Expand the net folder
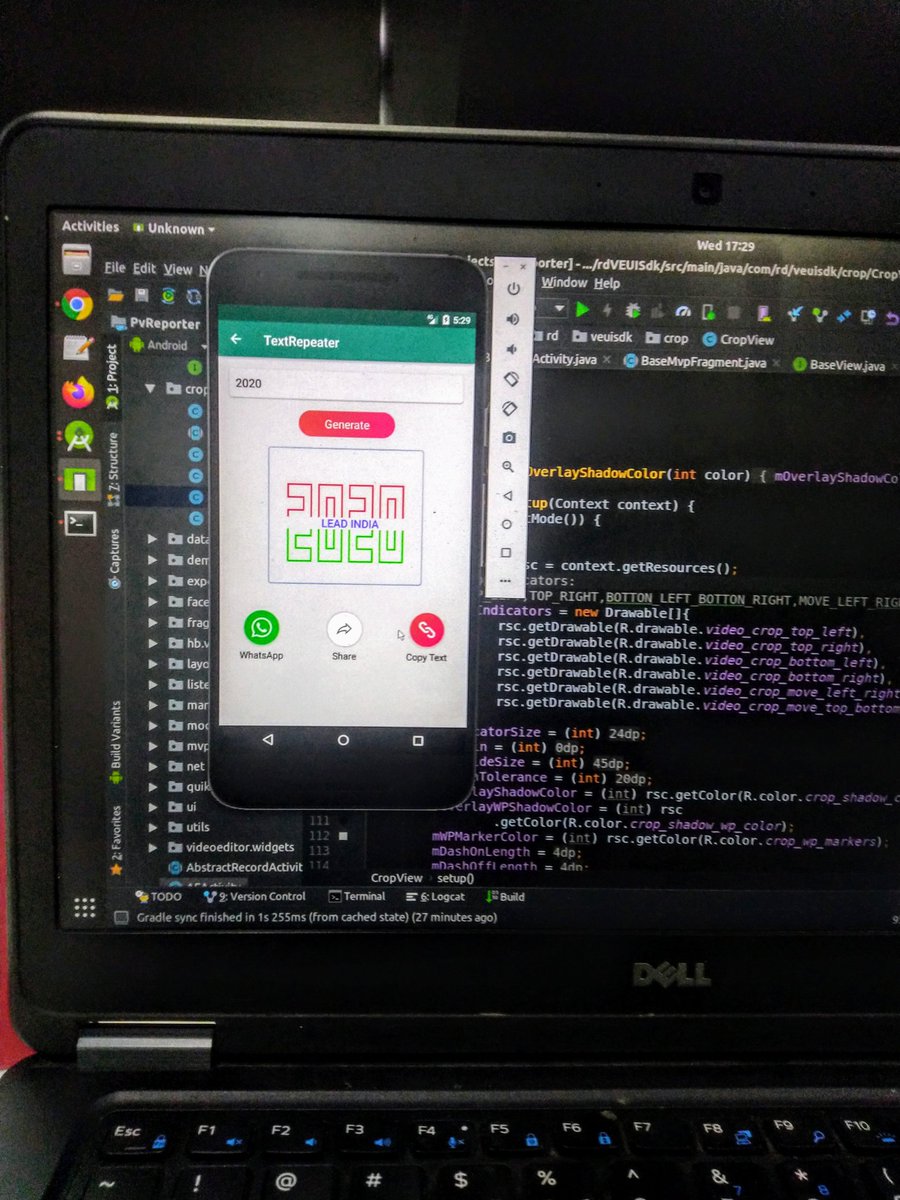 153,766
